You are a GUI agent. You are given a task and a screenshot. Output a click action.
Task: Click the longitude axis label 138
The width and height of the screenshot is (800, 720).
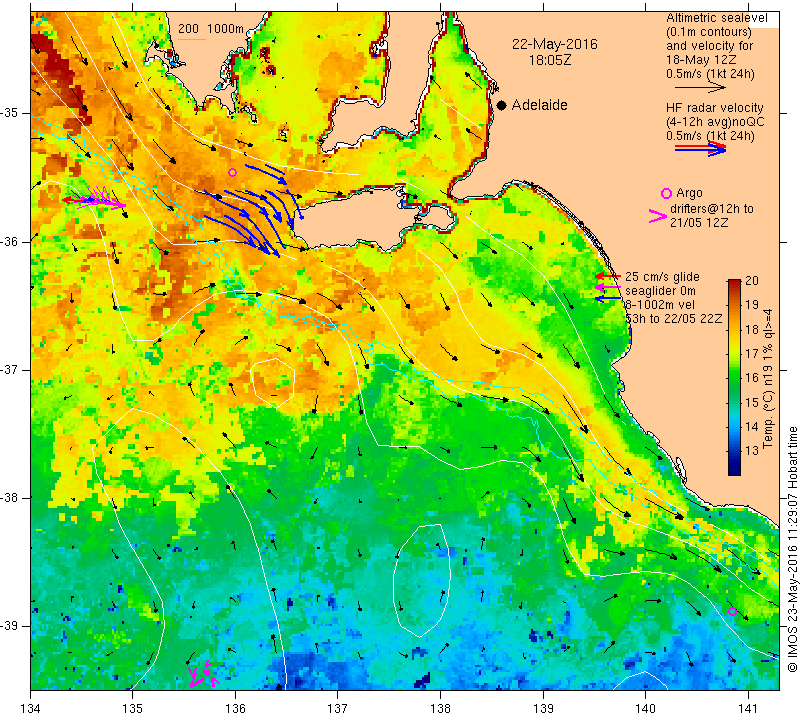click(x=440, y=708)
